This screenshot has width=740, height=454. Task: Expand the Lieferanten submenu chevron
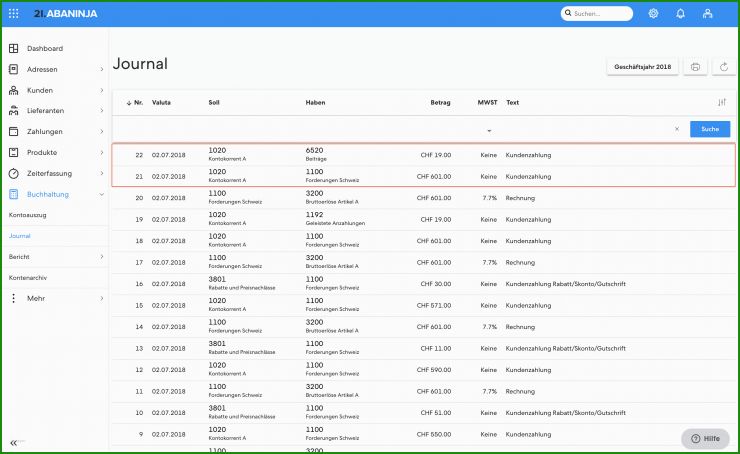coord(101,110)
